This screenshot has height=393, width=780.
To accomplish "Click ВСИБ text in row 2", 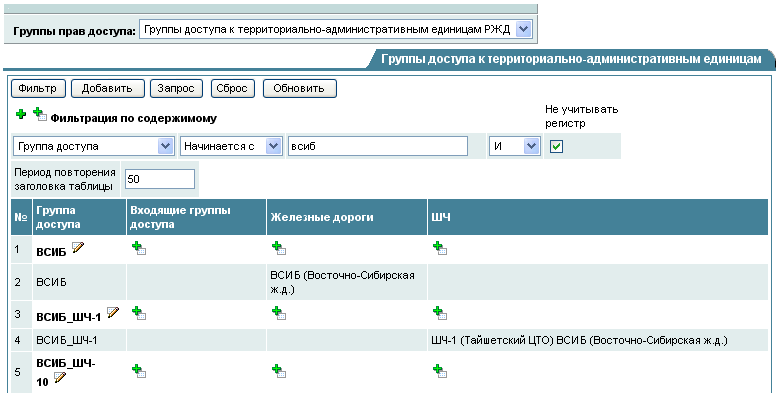I will 51,282.
